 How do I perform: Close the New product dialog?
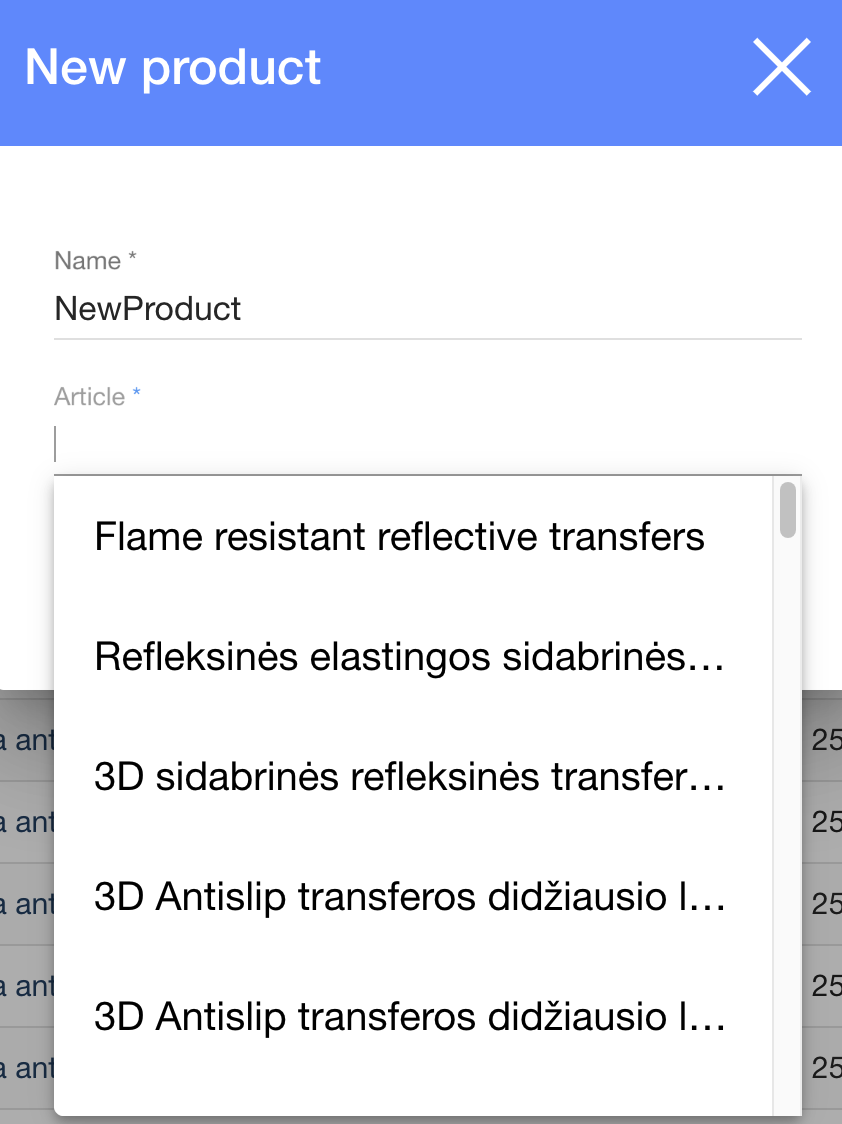[x=781, y=68]
